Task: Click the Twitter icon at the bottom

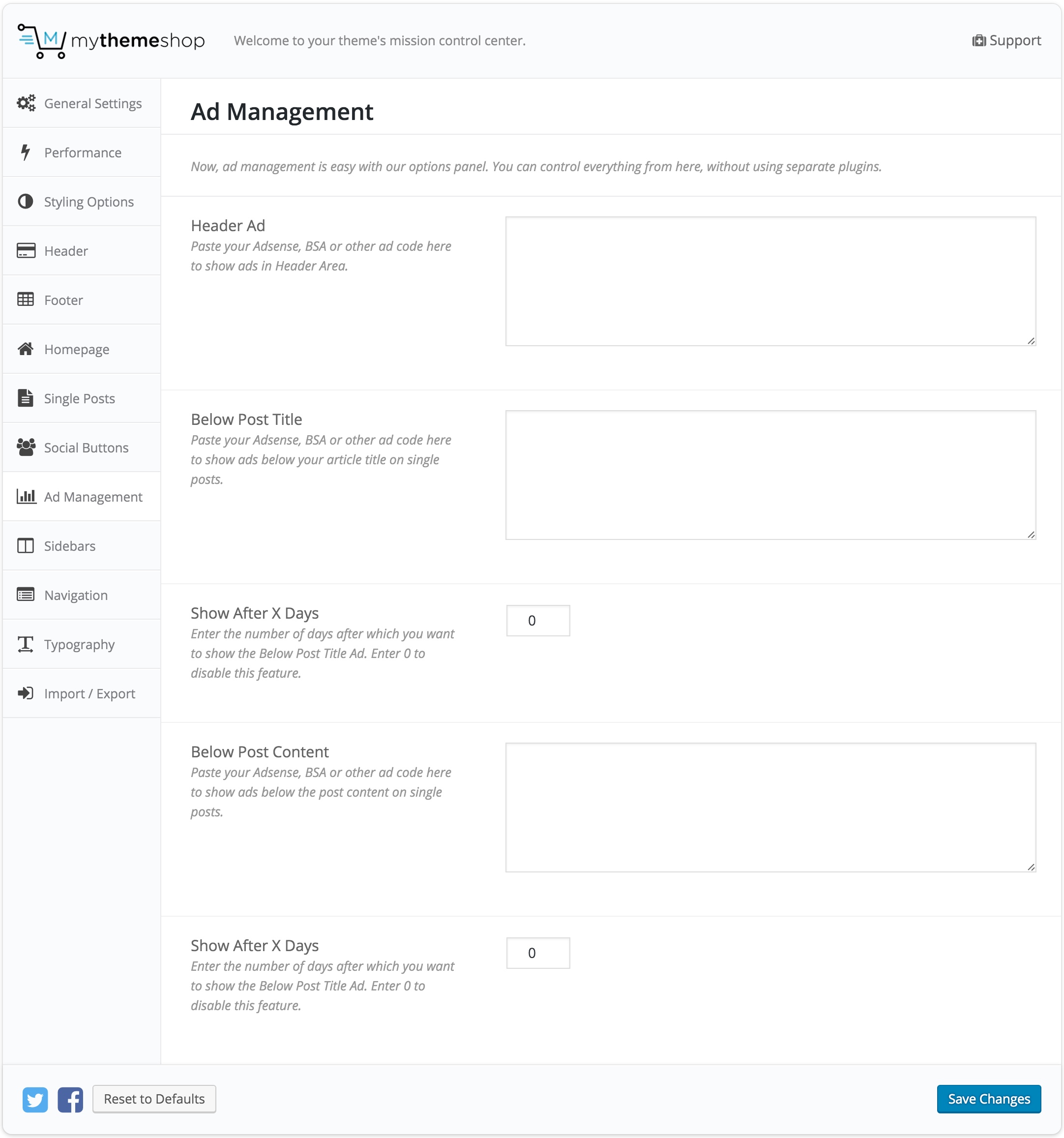Action: [x=35, y=1099]
